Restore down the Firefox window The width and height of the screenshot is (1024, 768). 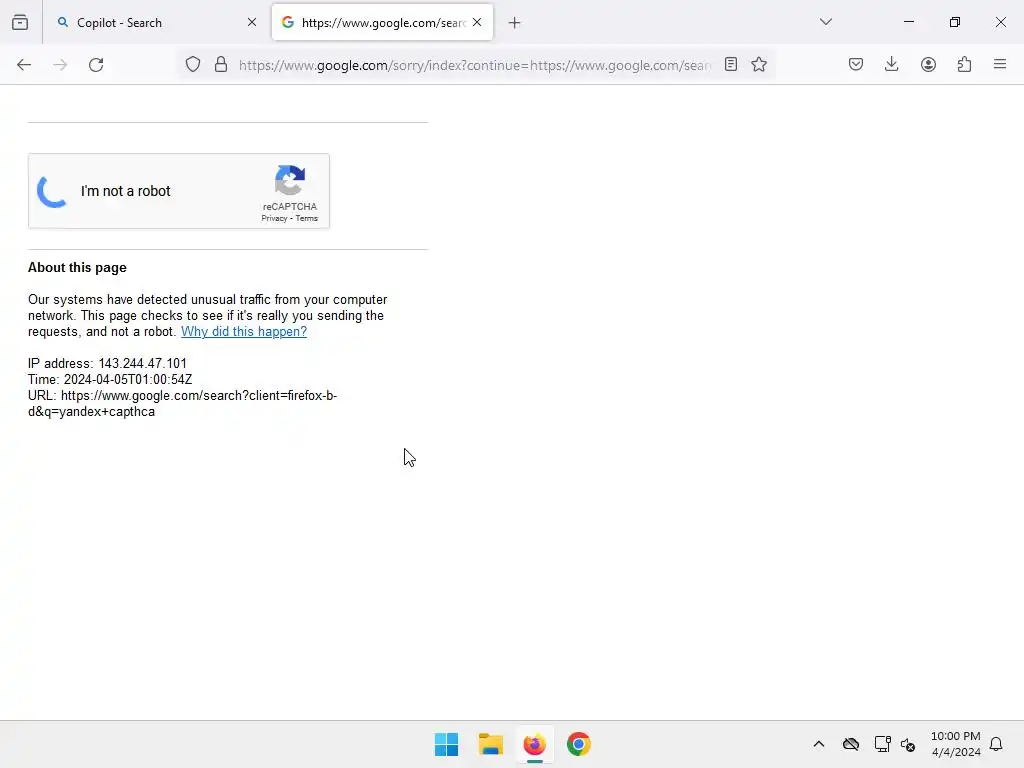[955, 22]
